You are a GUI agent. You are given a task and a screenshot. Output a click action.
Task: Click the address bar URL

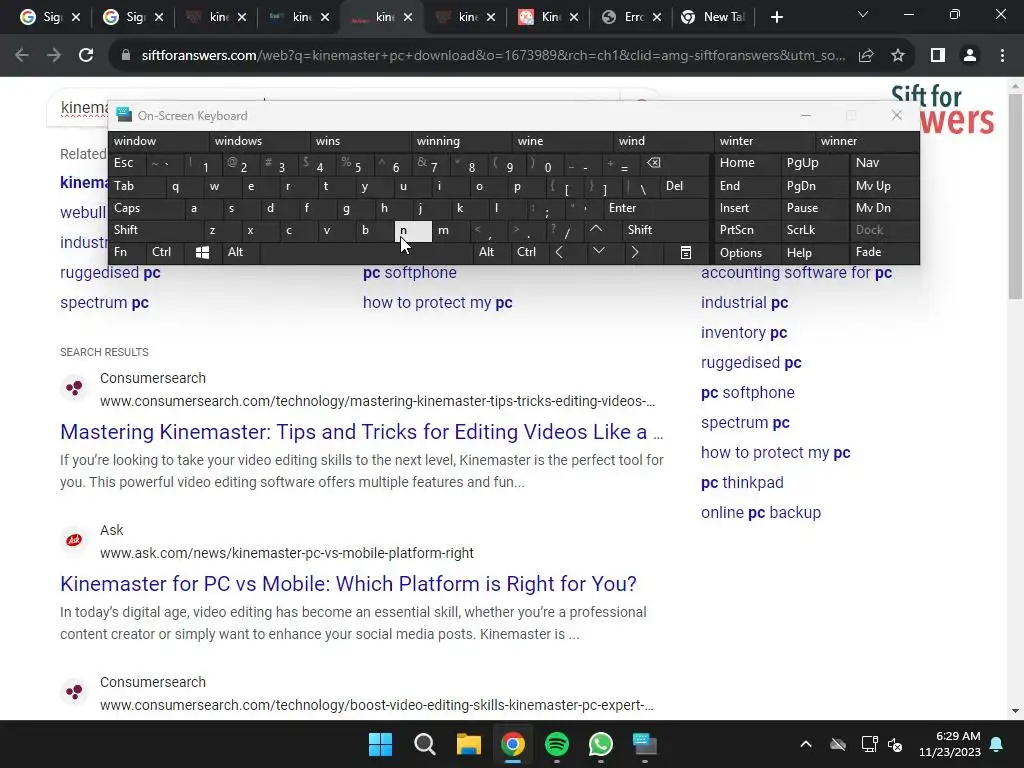pyautogui.click(x=493, y=56)
